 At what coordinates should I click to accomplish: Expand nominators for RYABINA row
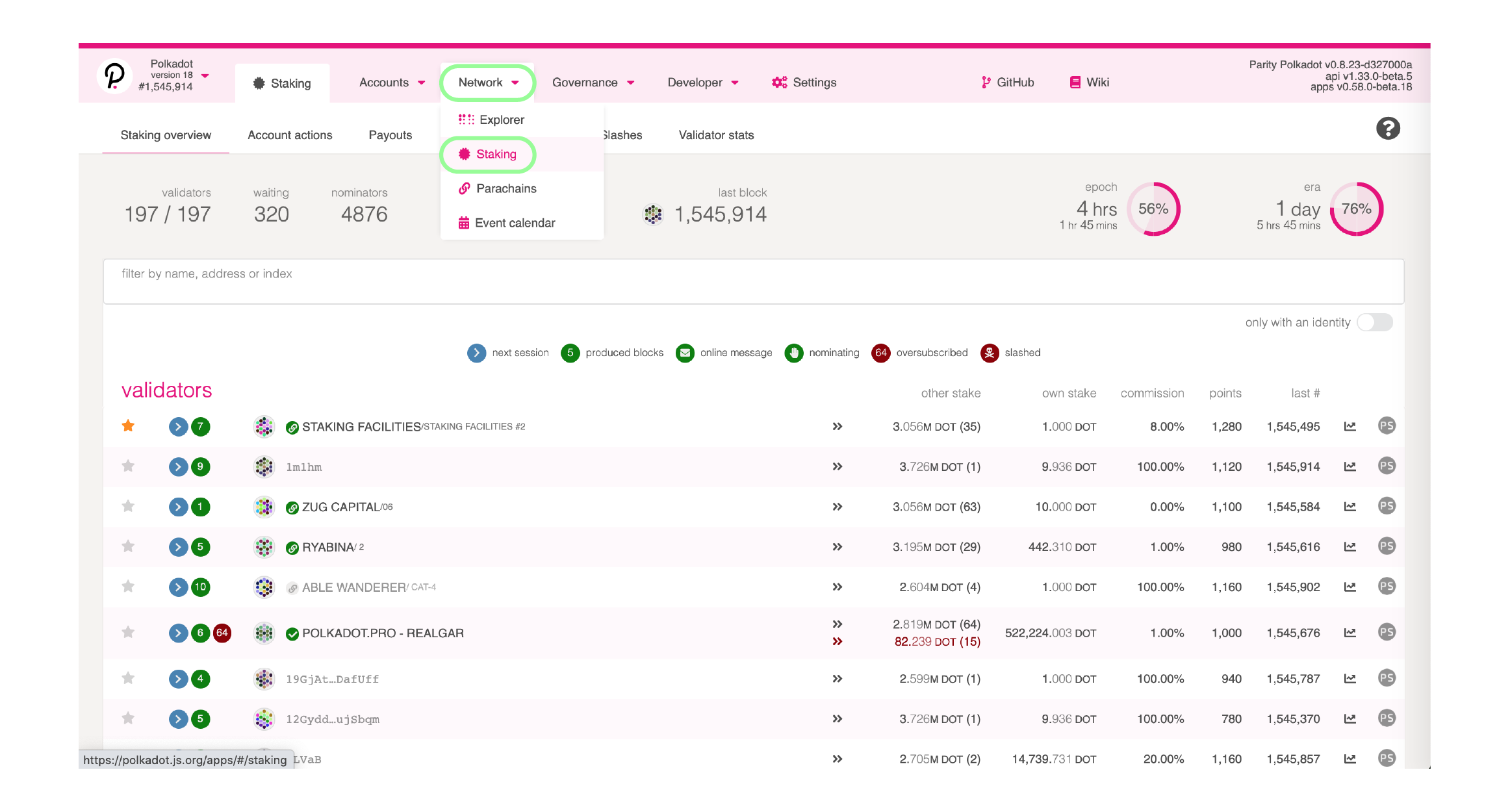pyautogui.click(x=838, y=547)
